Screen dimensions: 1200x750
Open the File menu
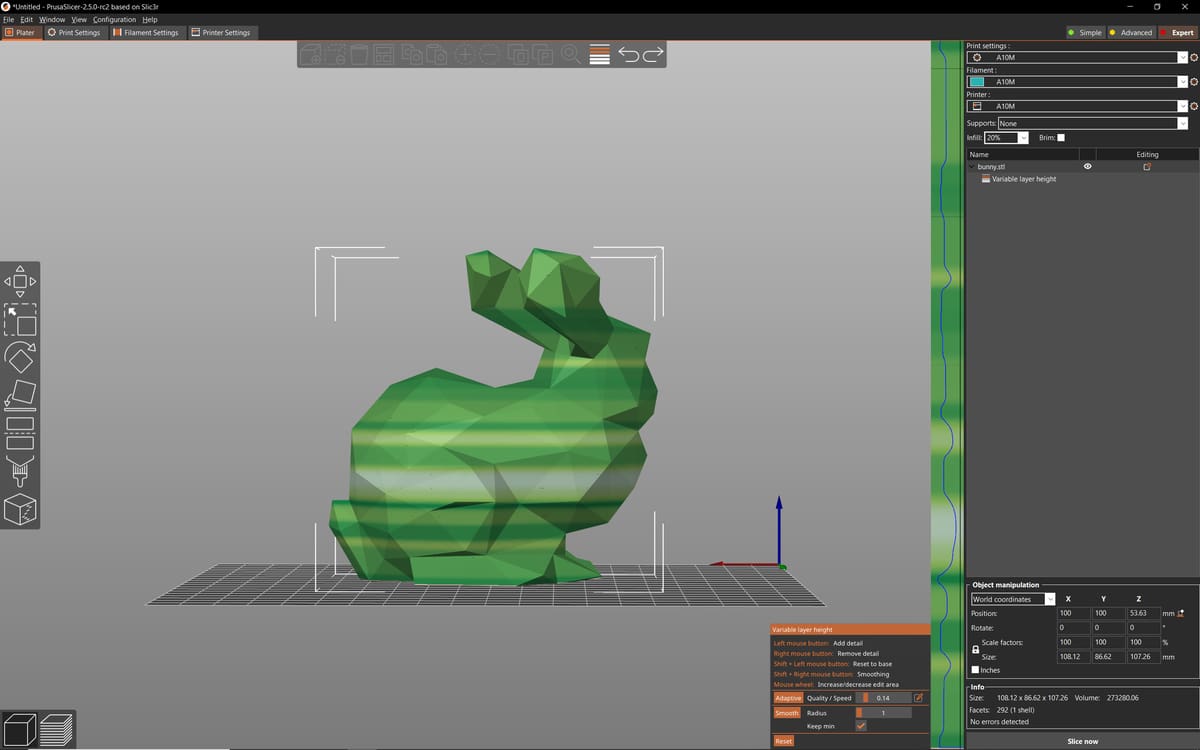pos(8,19)
